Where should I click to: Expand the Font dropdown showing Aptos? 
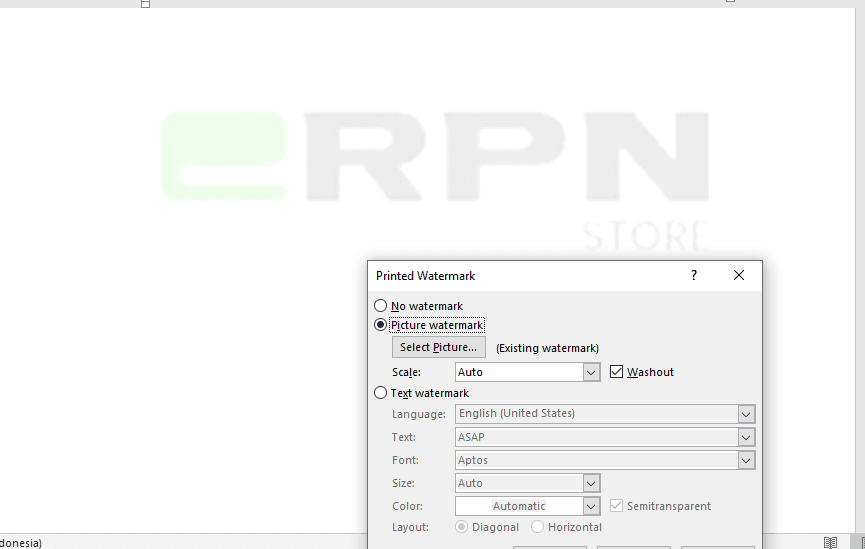746,460
